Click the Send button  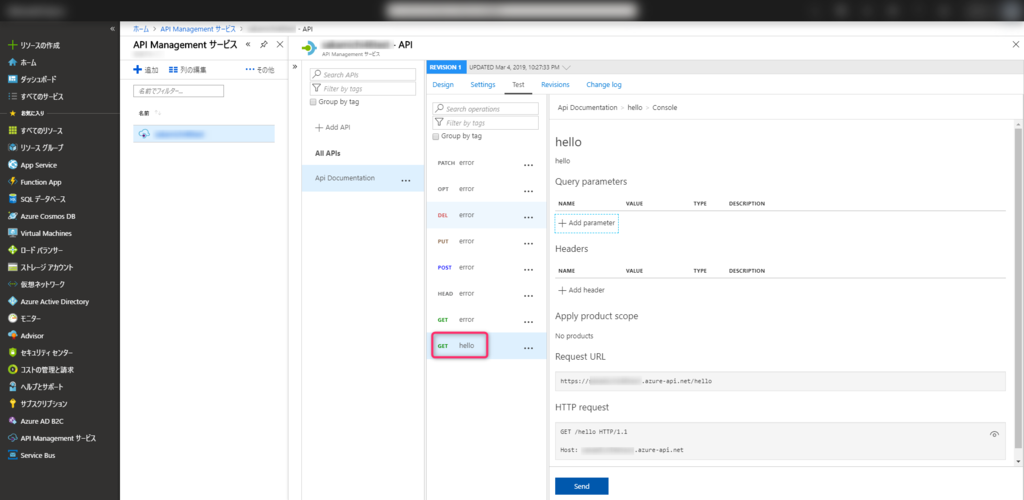pos(582,486)
